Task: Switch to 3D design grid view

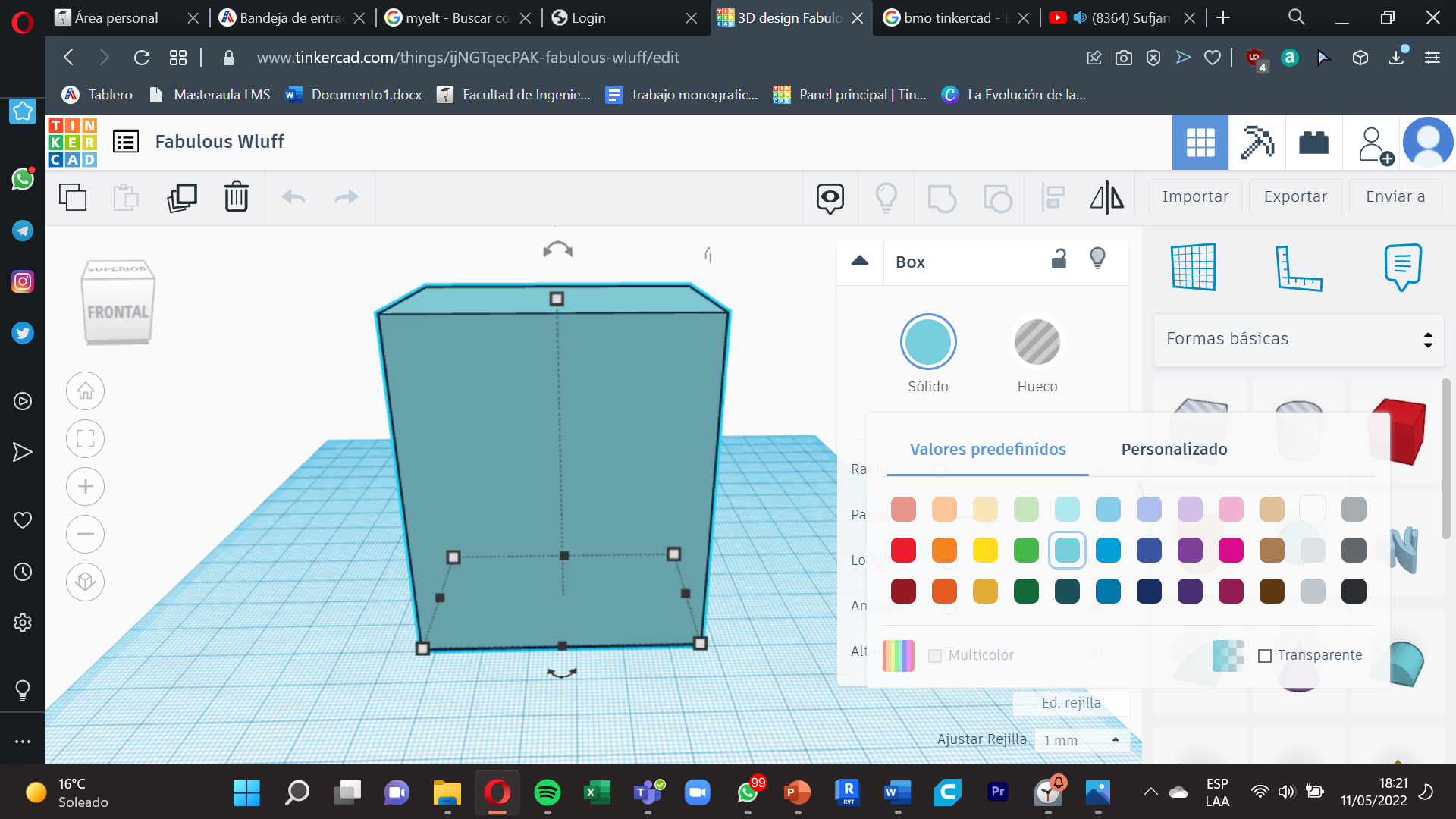Action: click(1200, 143)
